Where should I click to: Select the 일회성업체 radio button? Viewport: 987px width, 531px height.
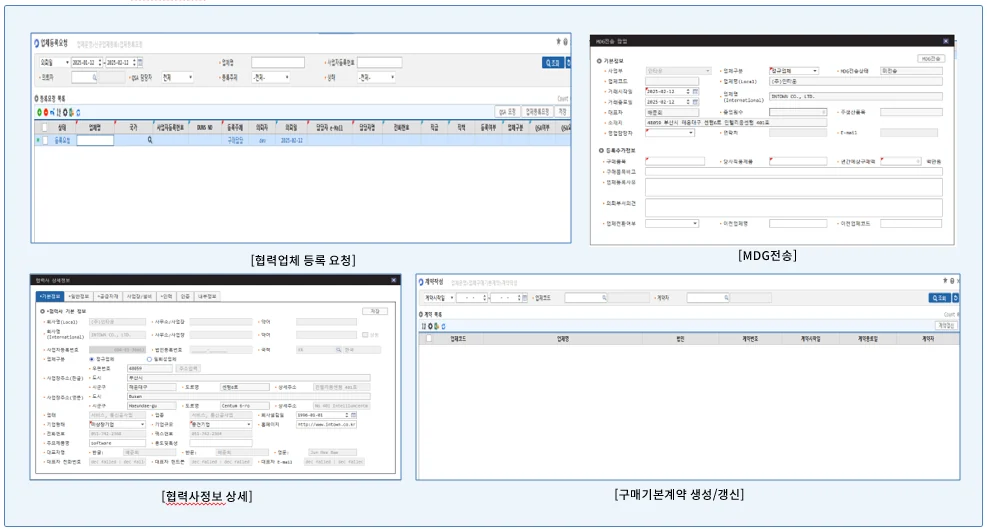(x=149, y=359)
